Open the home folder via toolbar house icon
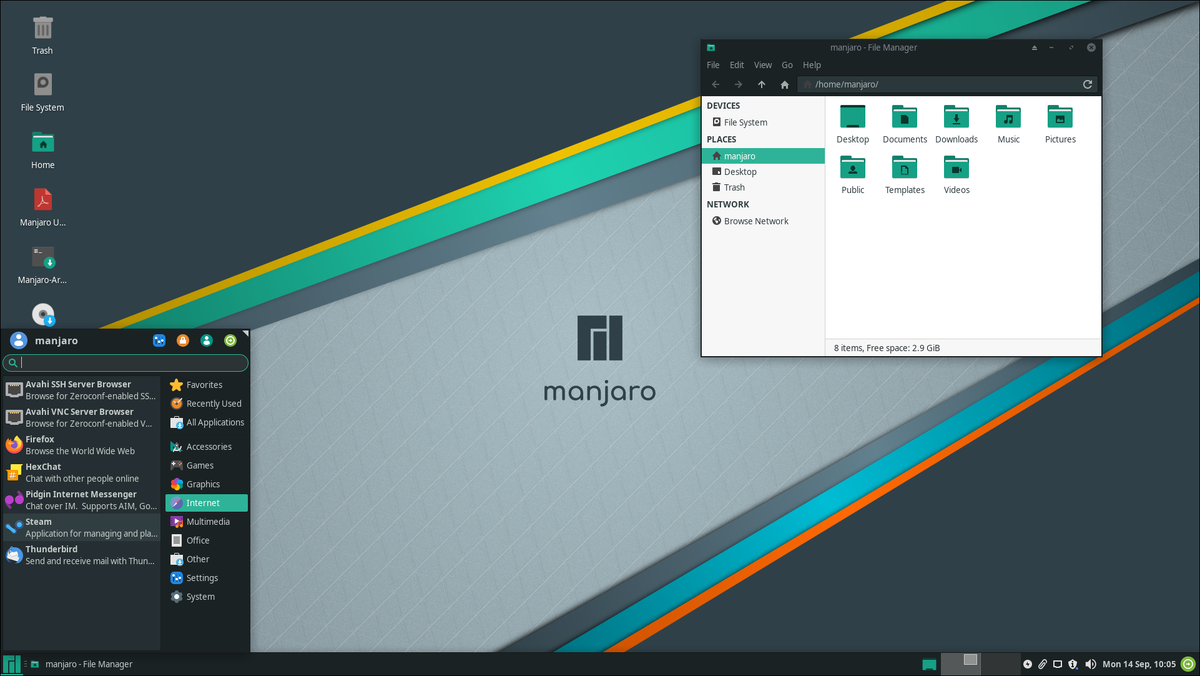 pos(784,84)
